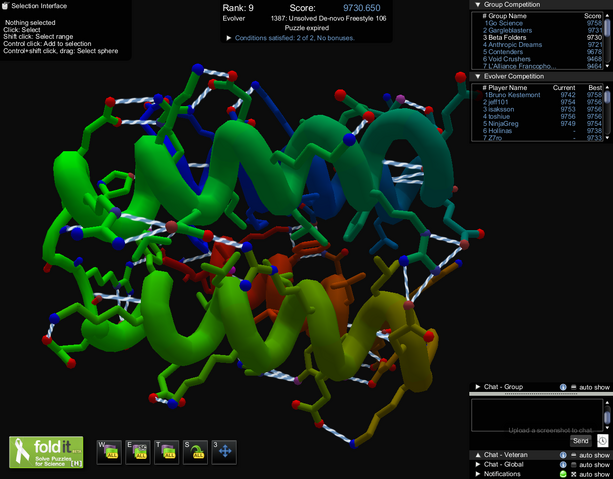This screenshot has height=479, width=613.
Task: Open Anthropic Dreams group entry
Action: [x=542, y=45]
